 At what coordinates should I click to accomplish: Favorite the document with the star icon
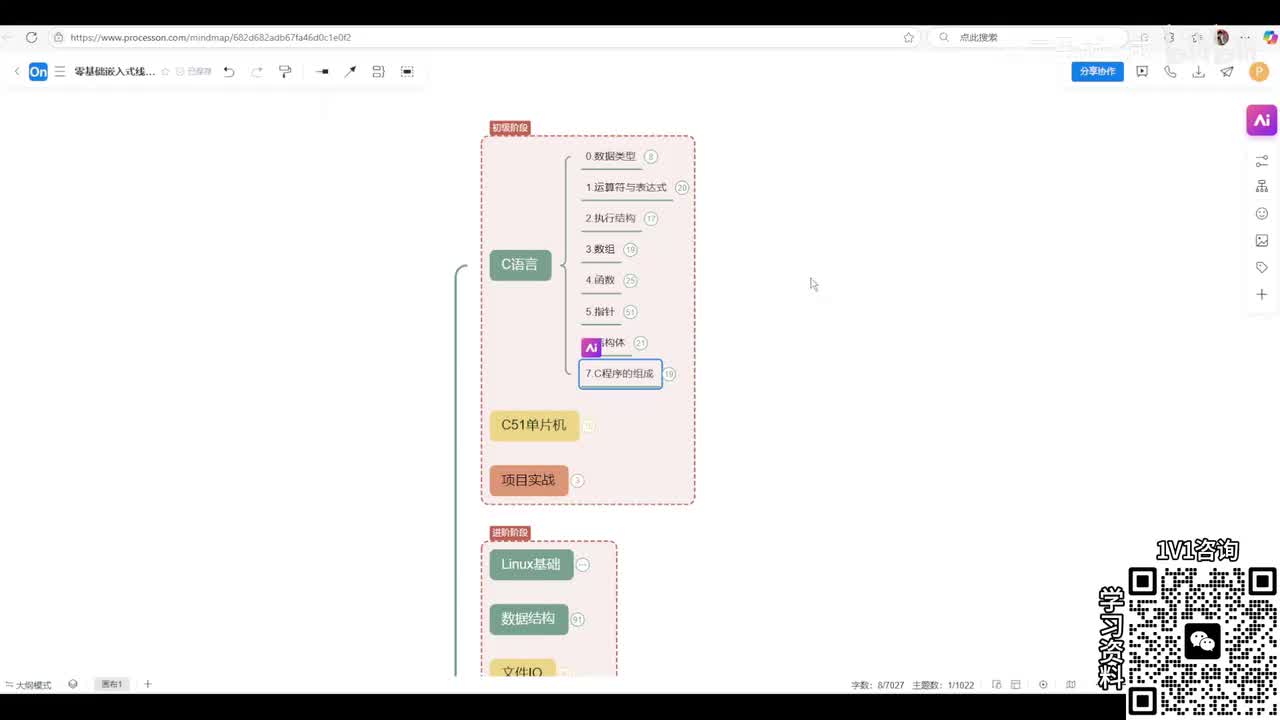click(165, 72)
